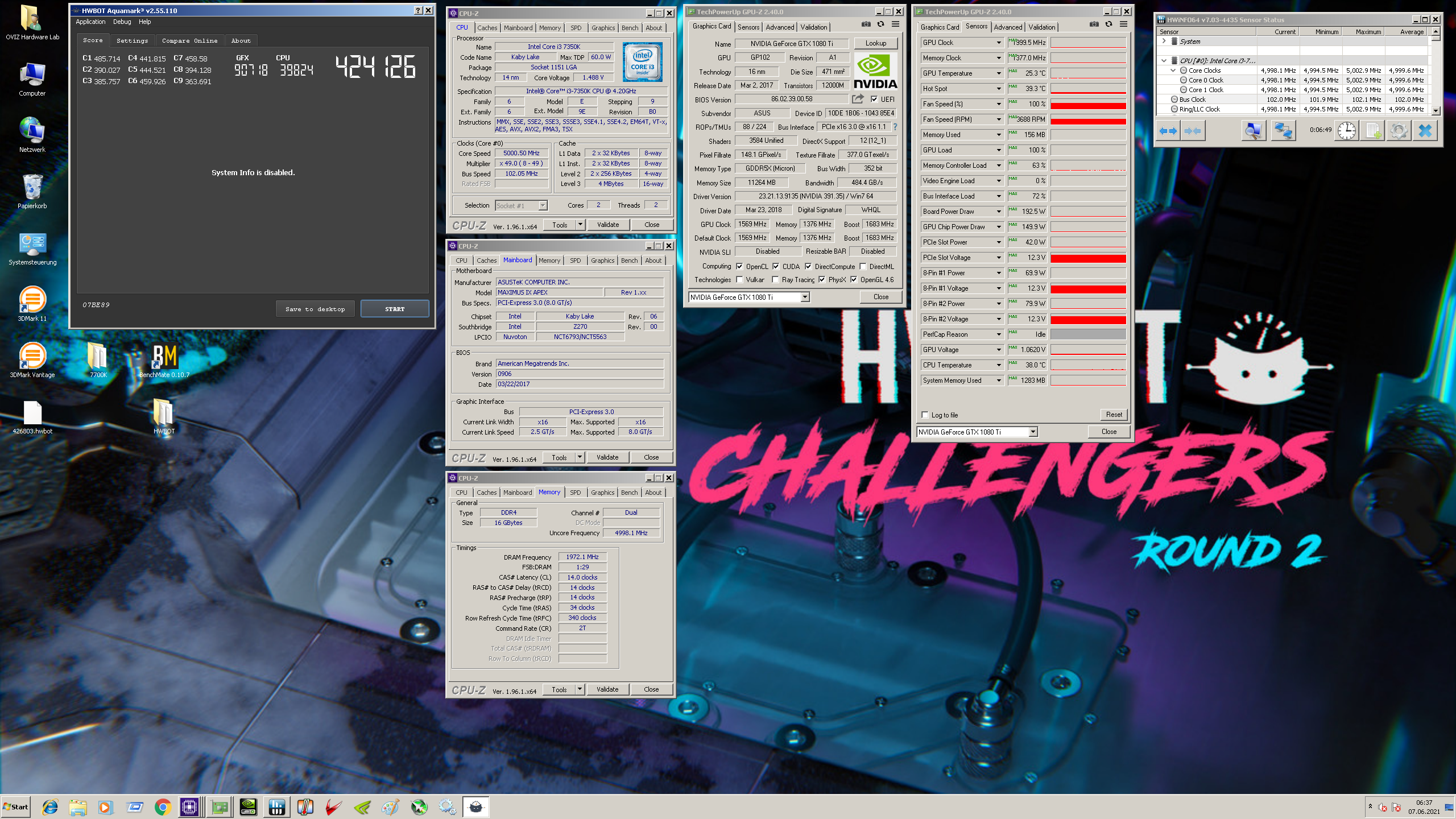Toggle the UEFI checkbox in GPU-Z
Screen dimensions: 1456x819
click(874, 99)
